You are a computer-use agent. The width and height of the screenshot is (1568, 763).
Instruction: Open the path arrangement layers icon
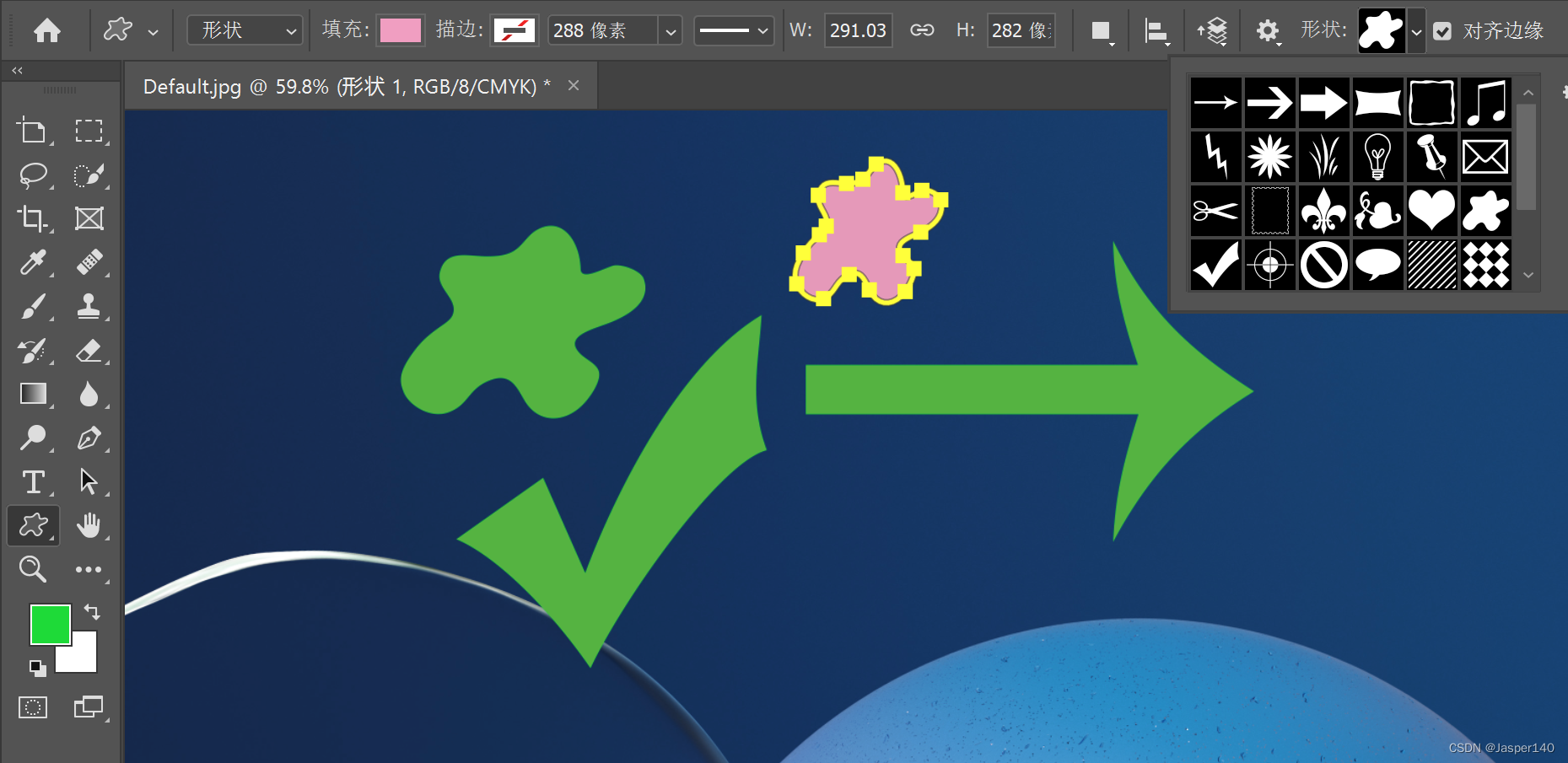pyautogui.click(x=1212, y=32)
